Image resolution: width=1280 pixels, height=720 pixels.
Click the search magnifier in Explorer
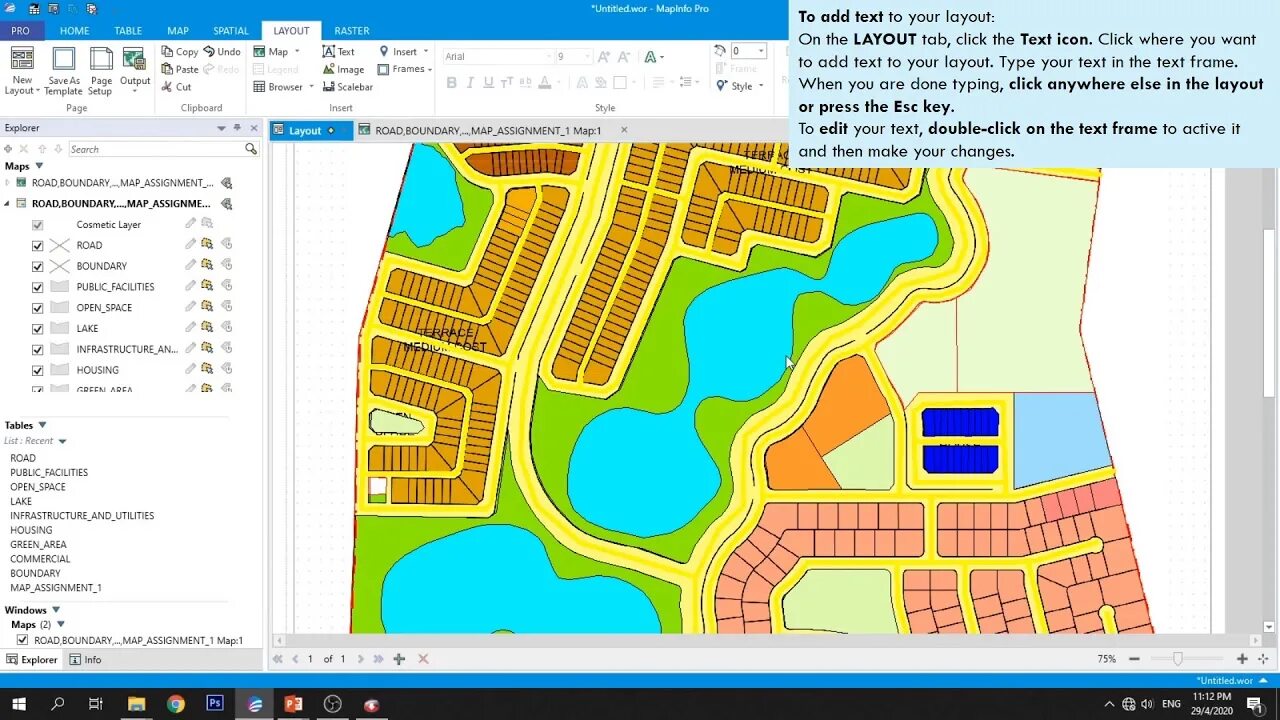coord(251,149)
